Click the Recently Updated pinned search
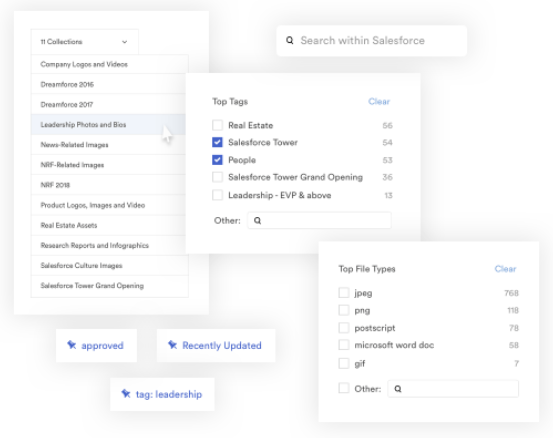The width and height of the screenshot is (553, 438). coord(216,345)
